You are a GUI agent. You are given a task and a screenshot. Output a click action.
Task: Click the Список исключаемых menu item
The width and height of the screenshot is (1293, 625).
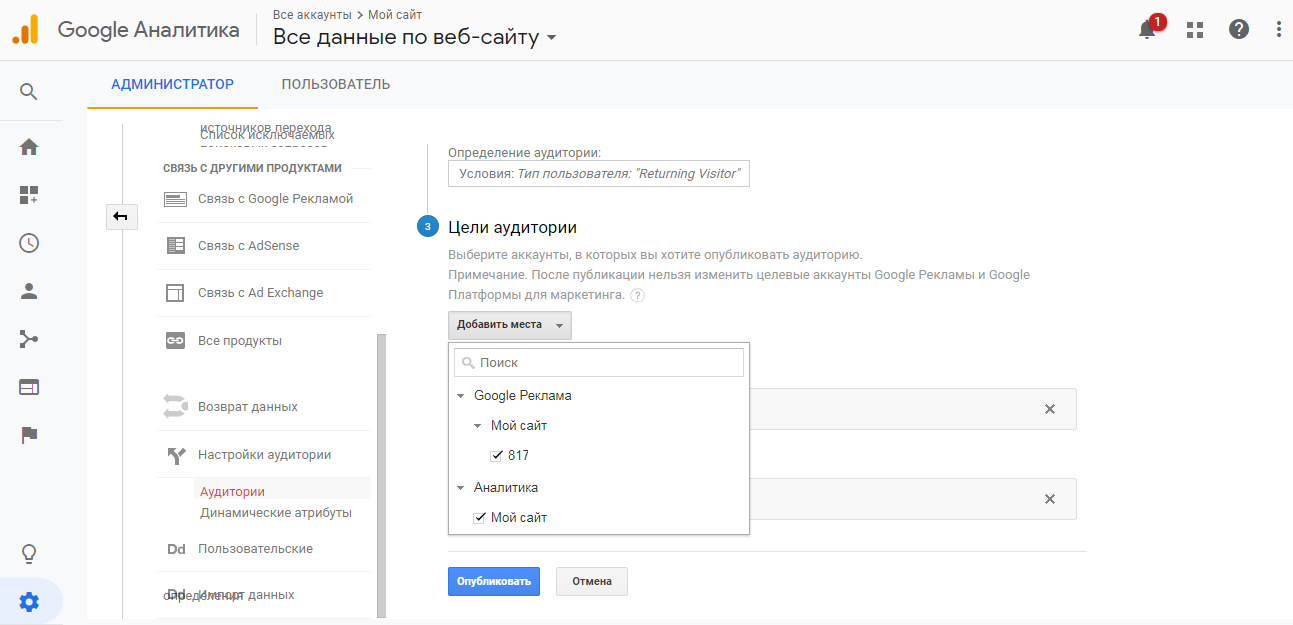click(x=267, y=134)
